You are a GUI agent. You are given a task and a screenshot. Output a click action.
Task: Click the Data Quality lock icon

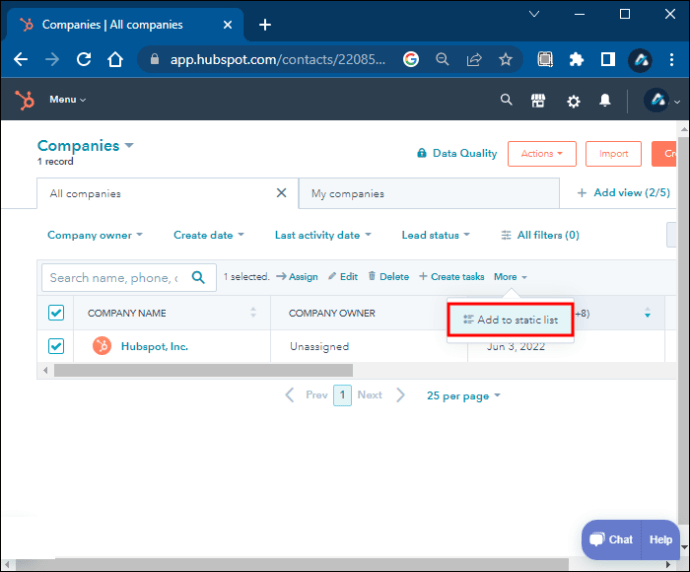(422, 153)
